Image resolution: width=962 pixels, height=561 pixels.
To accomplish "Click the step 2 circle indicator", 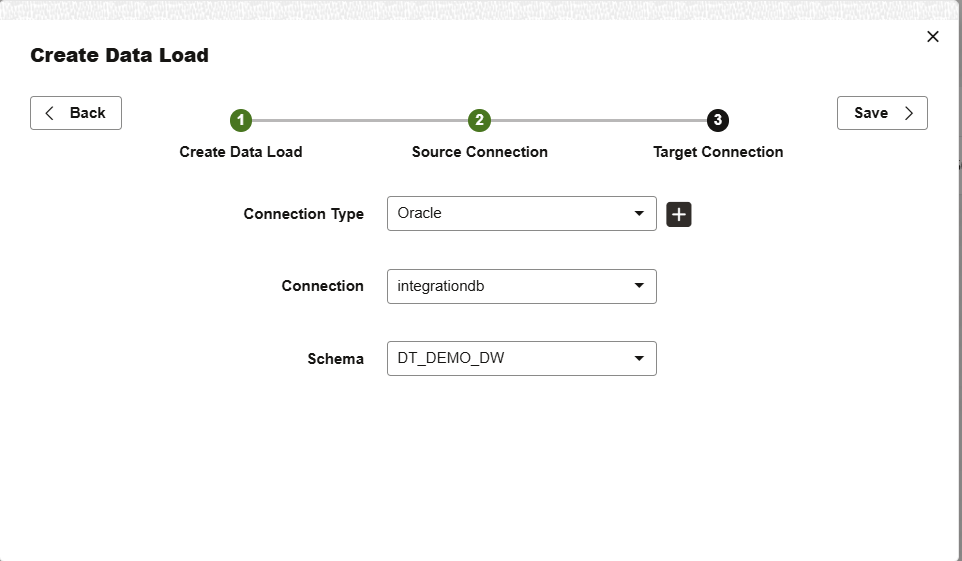I will click(x=480, y=120).
